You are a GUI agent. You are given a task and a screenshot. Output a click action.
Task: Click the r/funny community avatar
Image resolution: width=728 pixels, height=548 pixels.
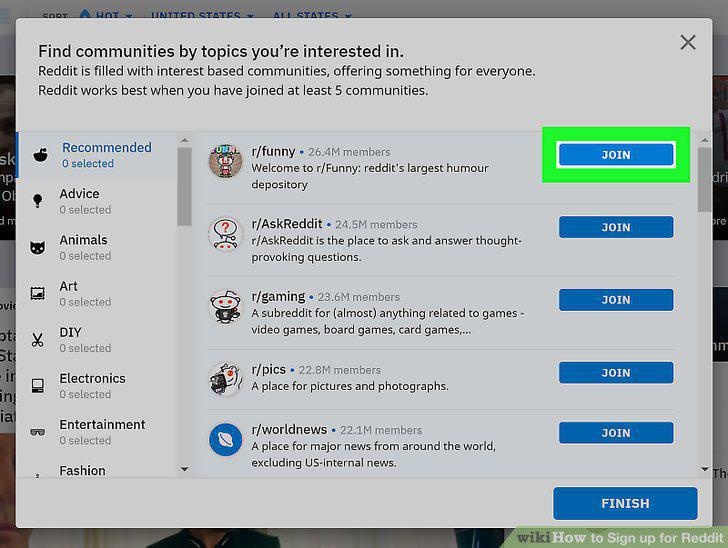225,161
